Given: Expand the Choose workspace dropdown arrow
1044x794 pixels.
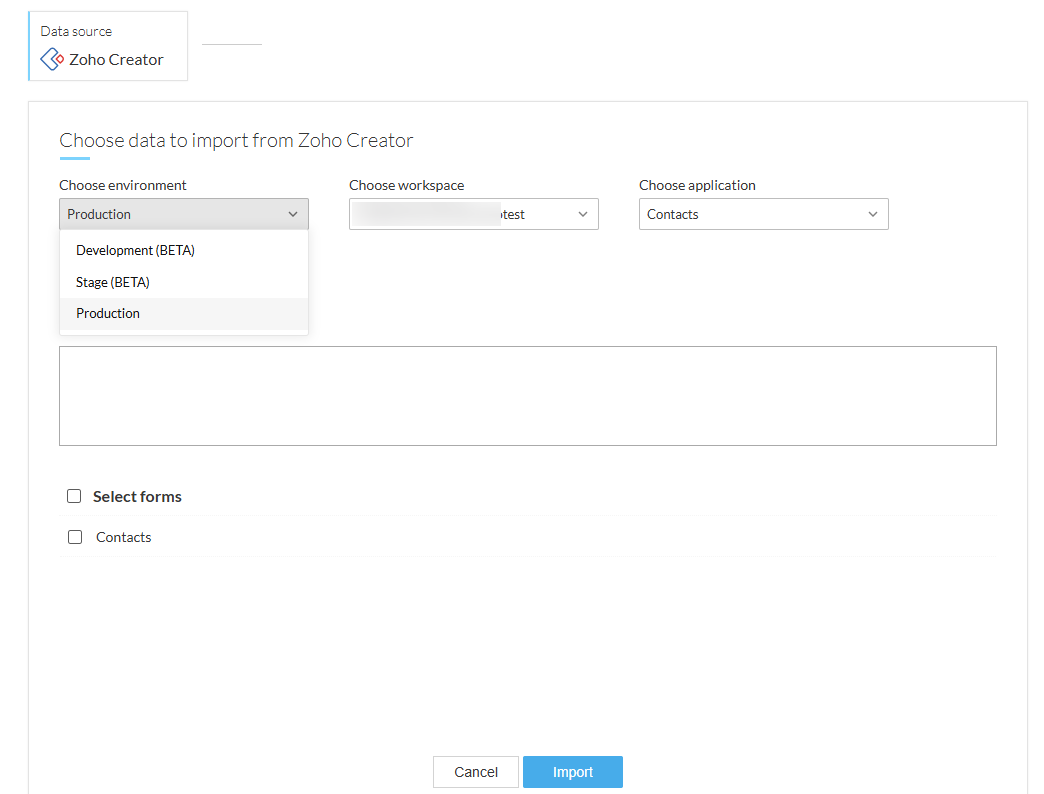Looking at the screenshot, I should (x=583, y=214).
